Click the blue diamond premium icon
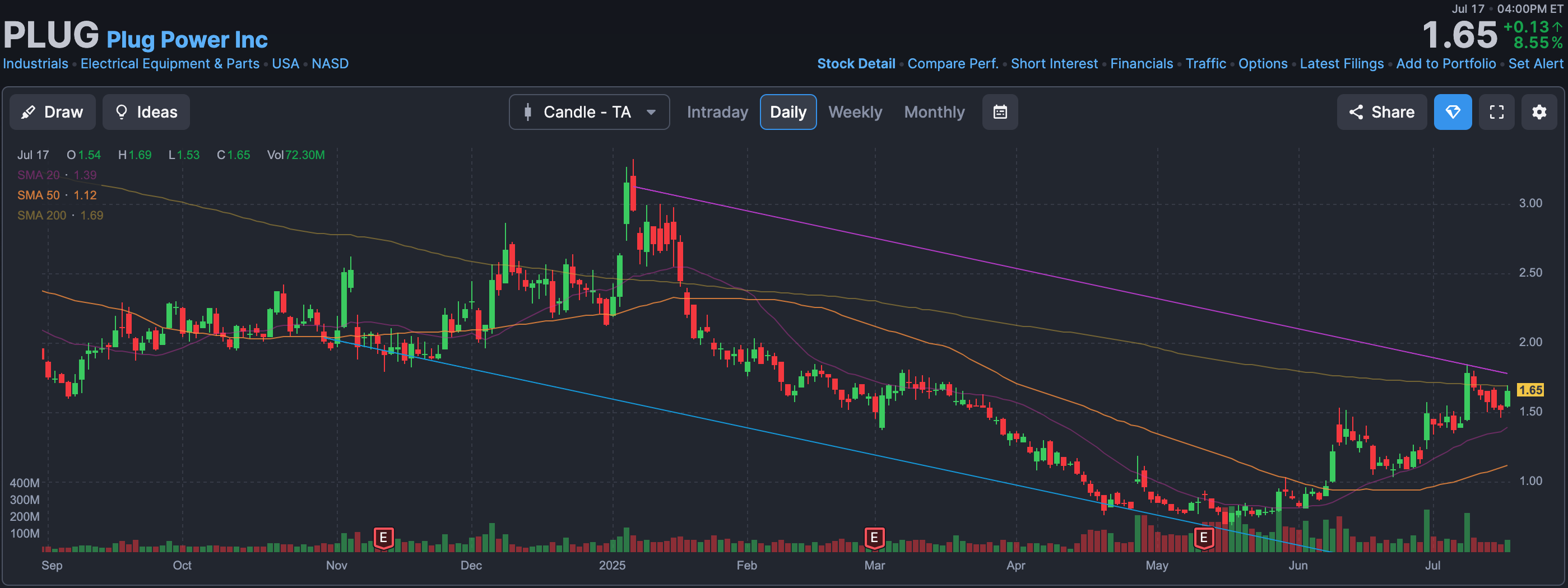This screenshot has width=1568, height=588. 1453,112
